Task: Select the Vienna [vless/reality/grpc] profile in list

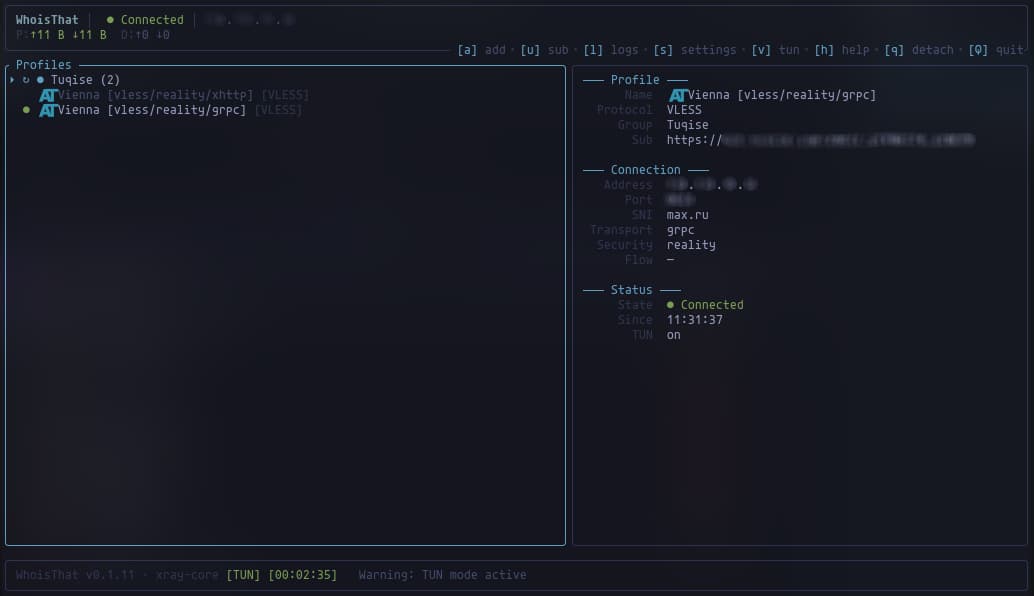Action: point(152,110)
